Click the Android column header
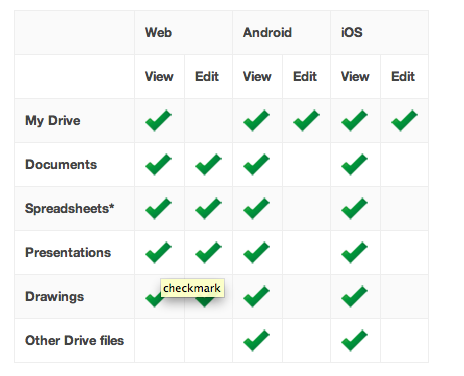The height and width of the screenshot is (376, 464). click(267, 33)
